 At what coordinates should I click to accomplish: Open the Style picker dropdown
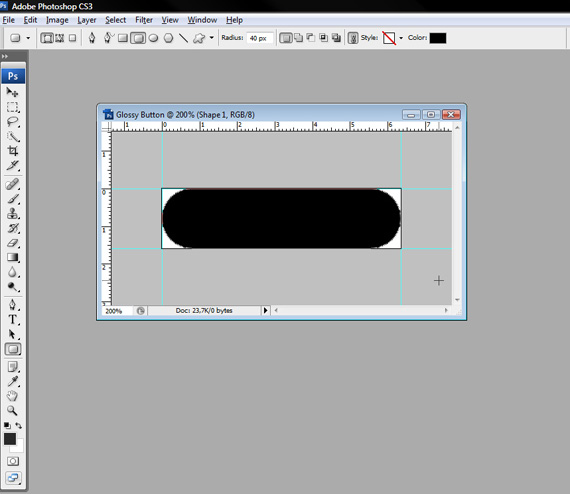pos(401,38)
